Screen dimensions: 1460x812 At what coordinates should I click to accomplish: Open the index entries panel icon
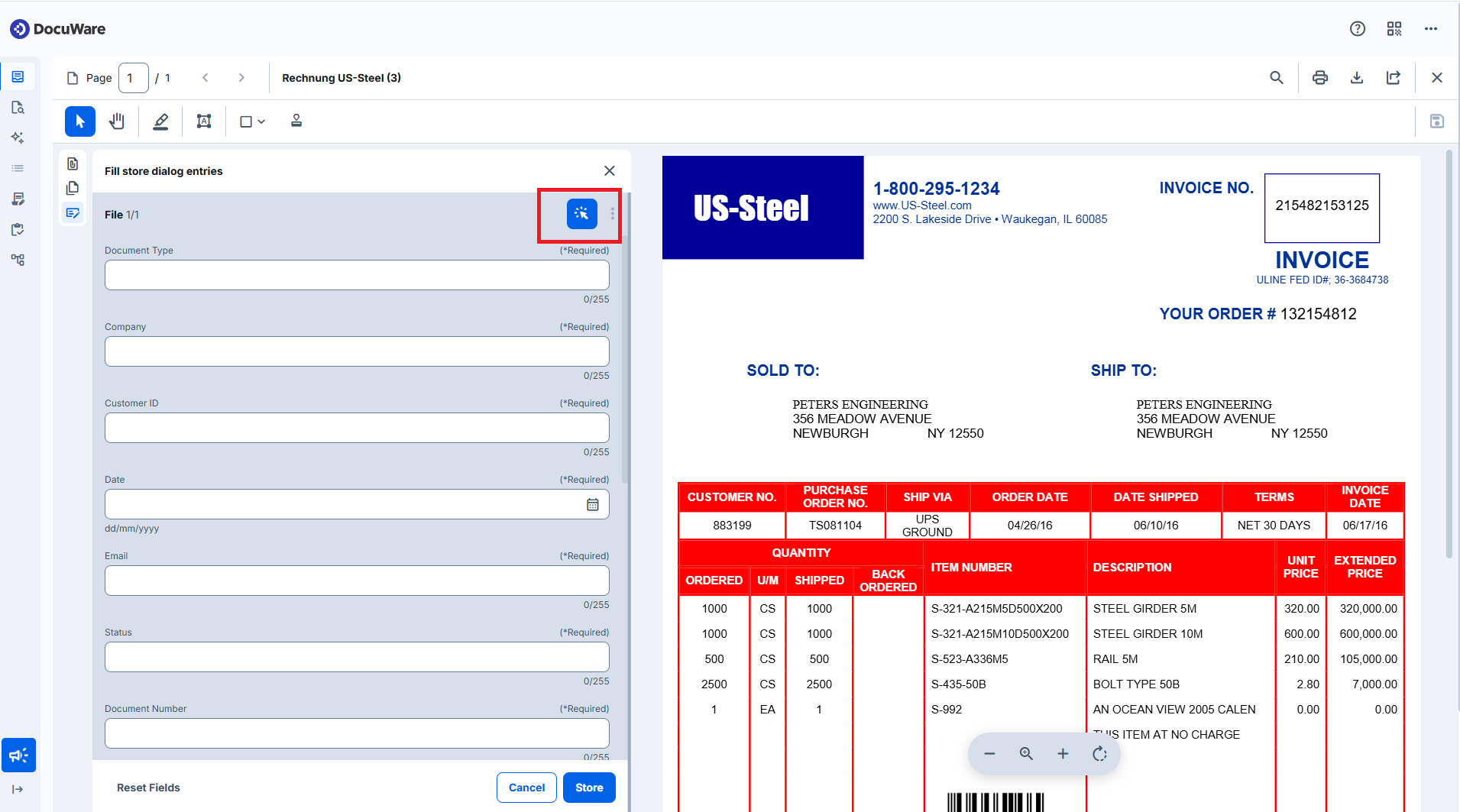point(73,213)
